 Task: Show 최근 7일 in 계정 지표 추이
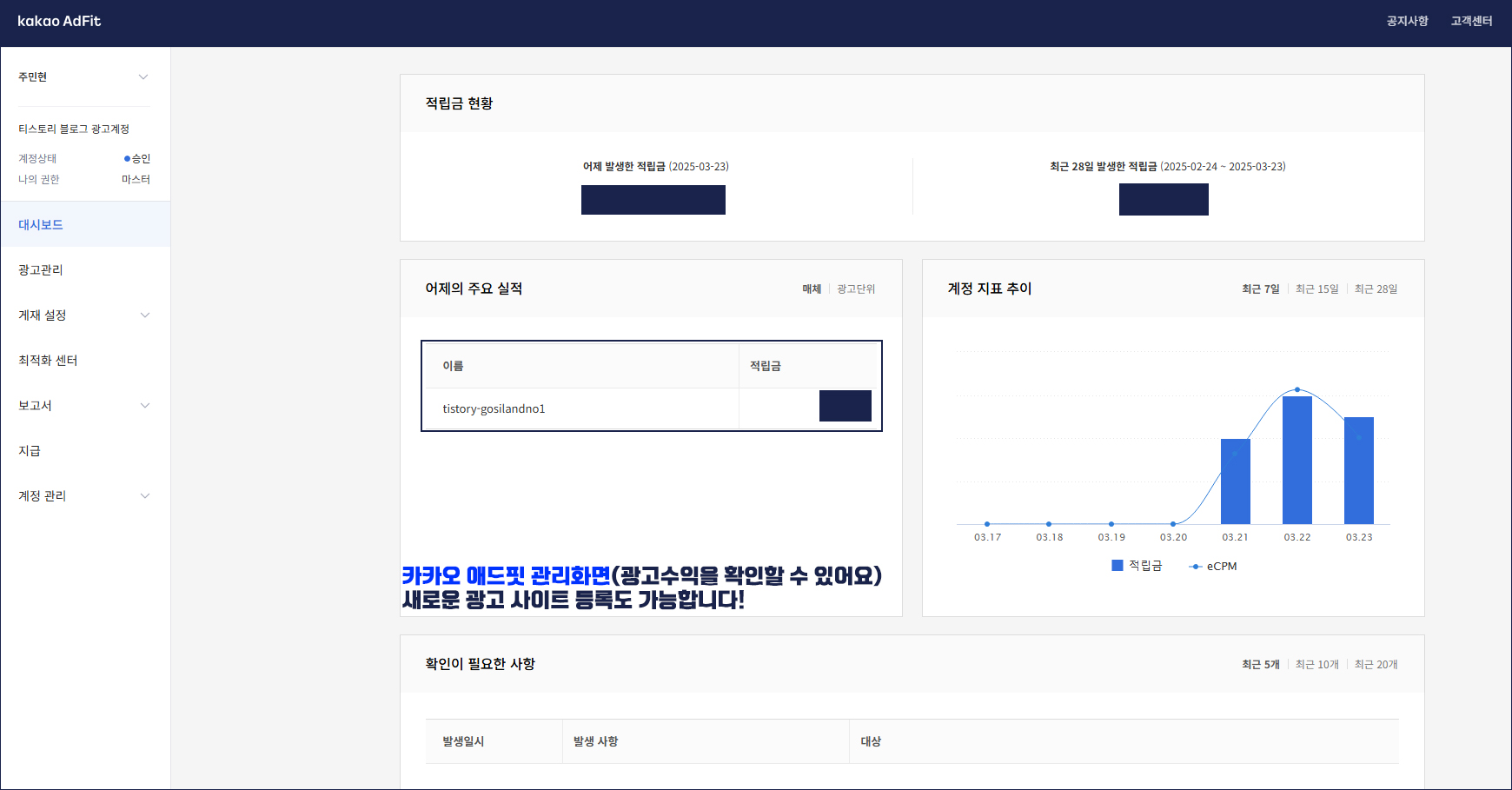(x=1260, y=289)
